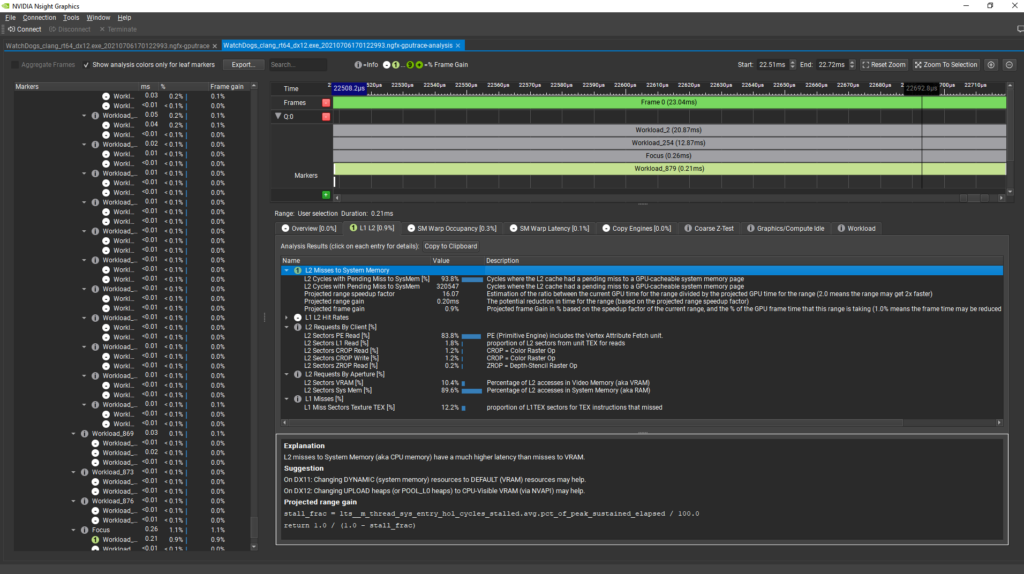The width and height of the screenshot is (1024, 574).
Task: Click the red toggle icon on Q:0 row
Action: click(x=326, y=117)
